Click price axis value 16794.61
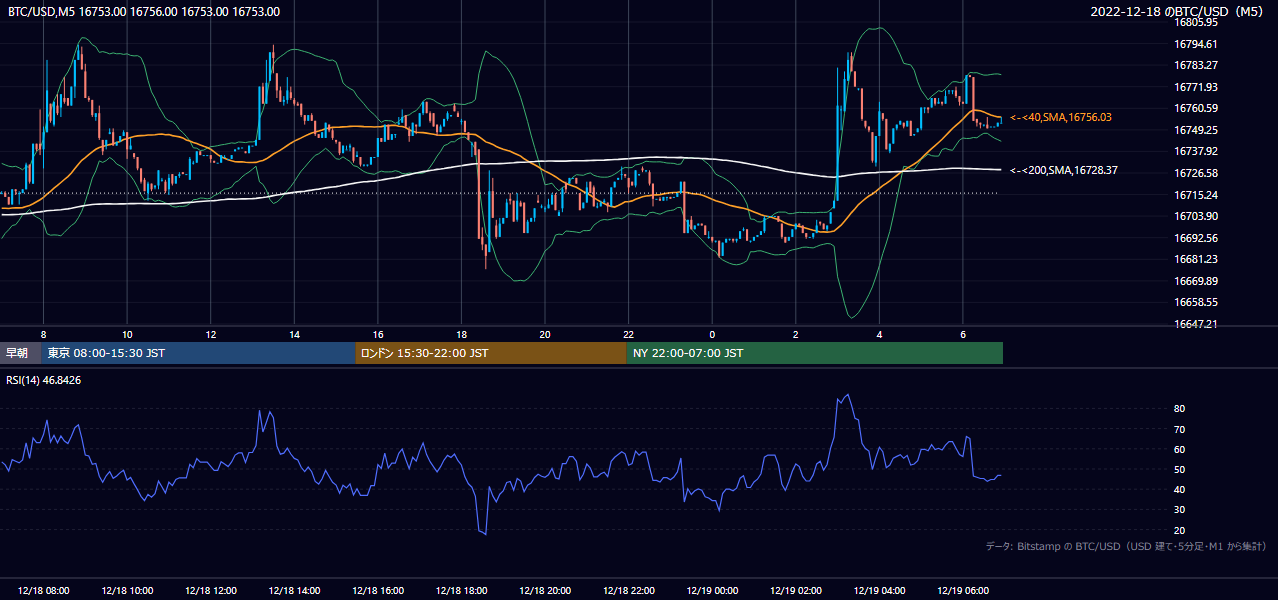The height and width of the screenshot is (600, 1278). click(1195, 44)
